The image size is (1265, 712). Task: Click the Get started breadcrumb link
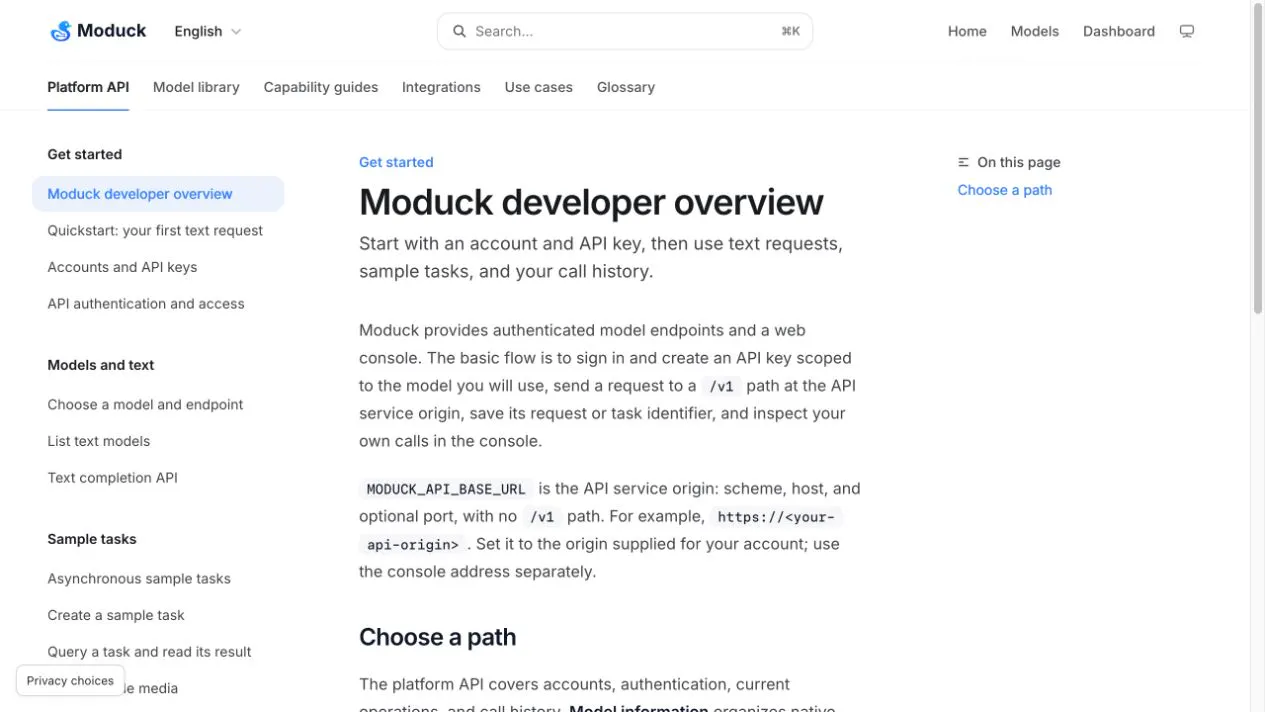point(396,162)
